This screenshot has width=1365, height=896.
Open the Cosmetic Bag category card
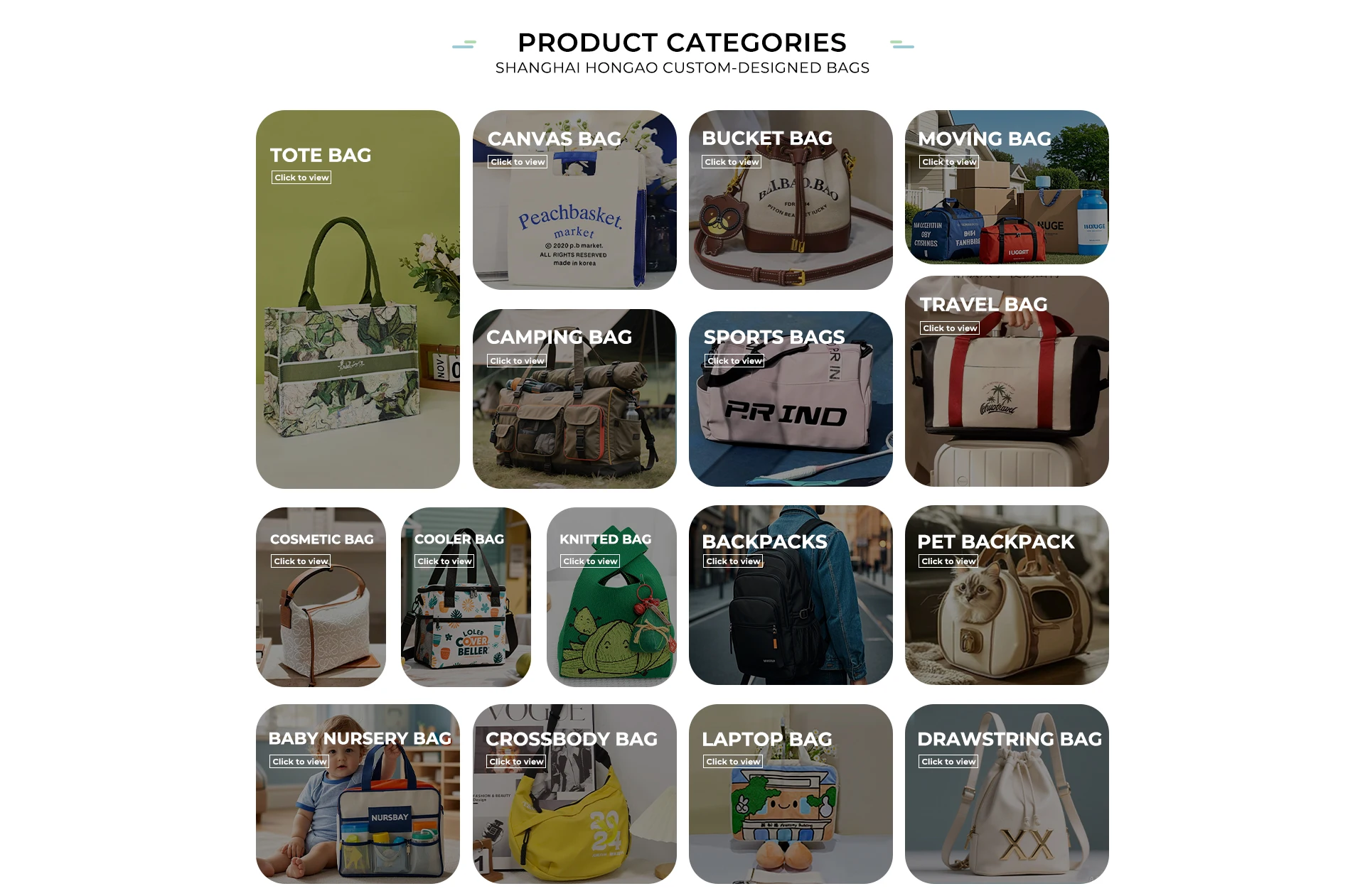pos(321,597)
